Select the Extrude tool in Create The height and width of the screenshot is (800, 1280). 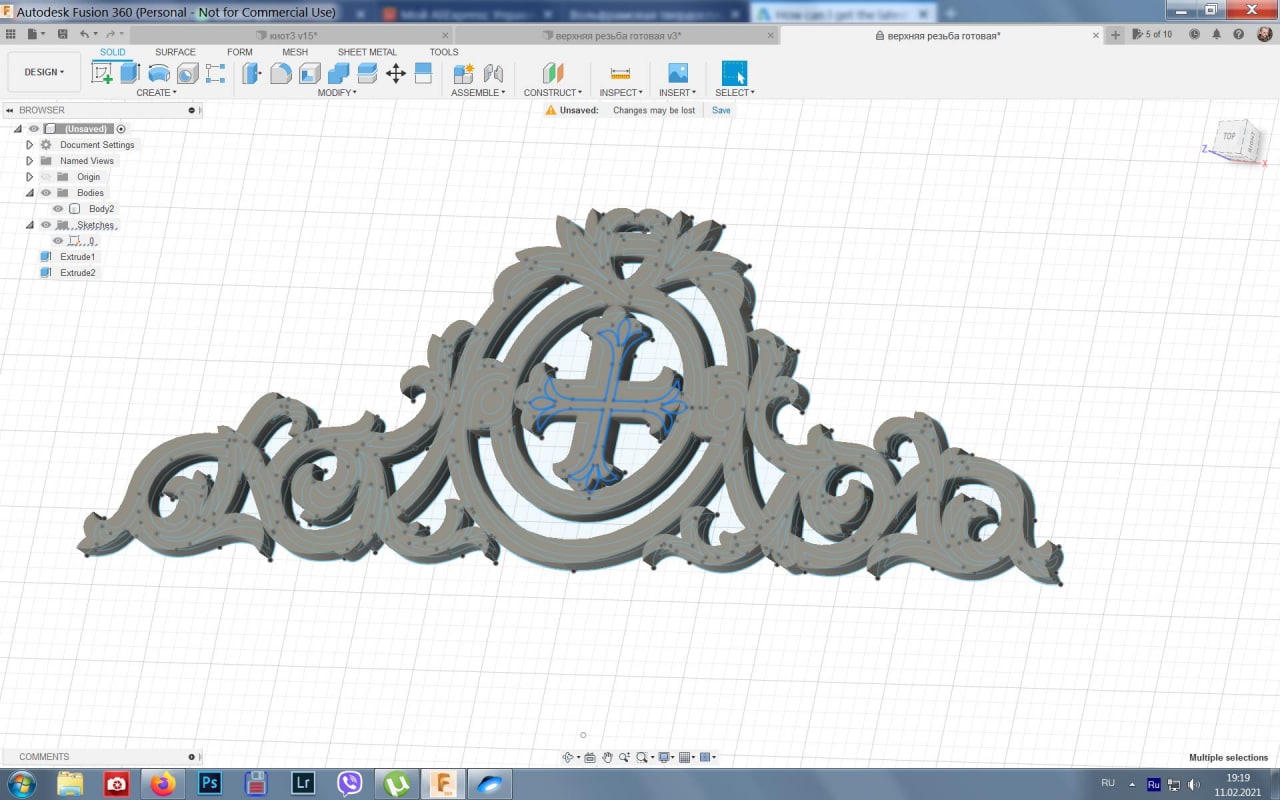click(130, 73)
